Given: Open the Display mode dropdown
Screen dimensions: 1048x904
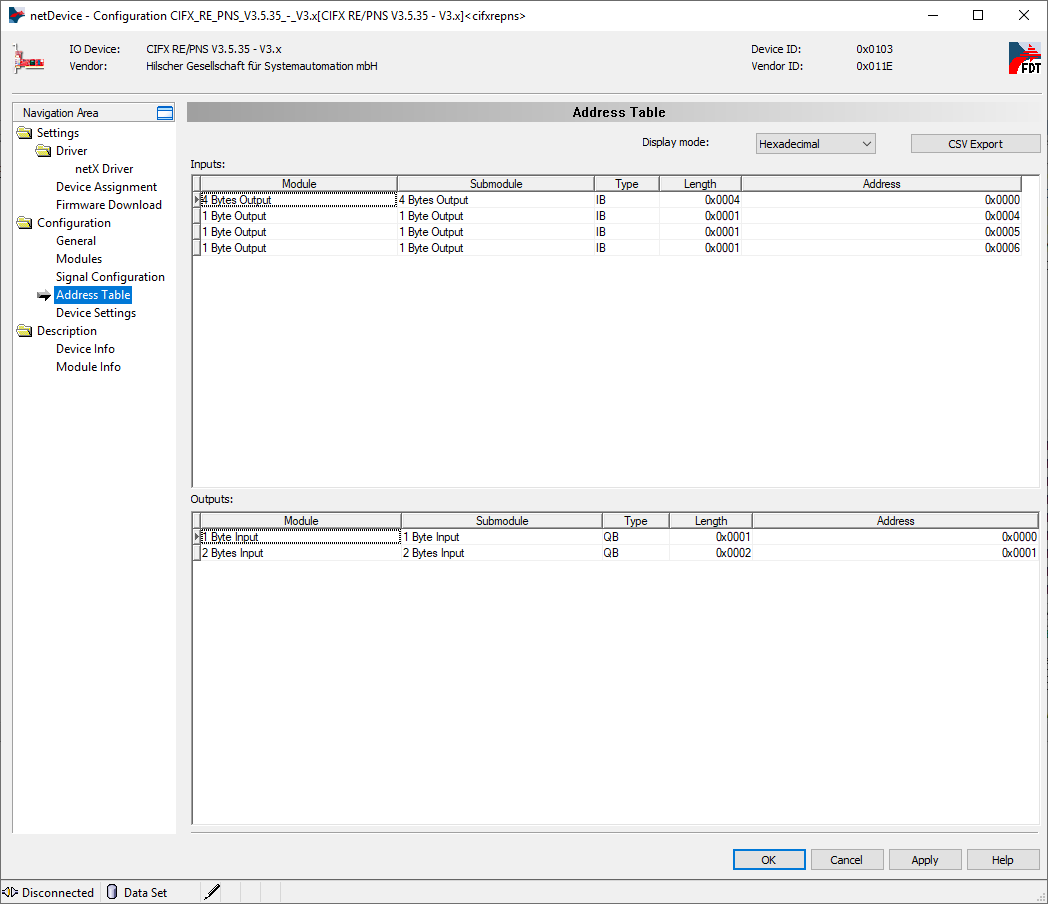Looking at the screenshot, I should tap(815, 144).
